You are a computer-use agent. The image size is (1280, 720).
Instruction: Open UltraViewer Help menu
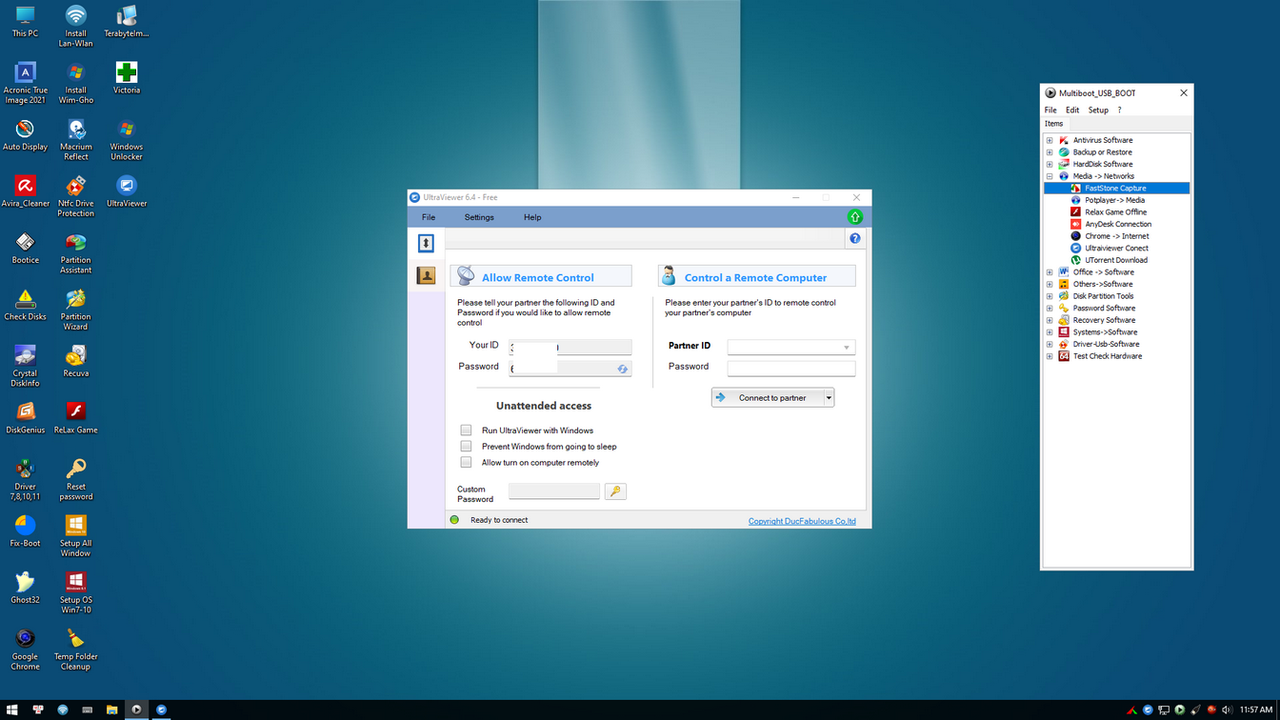(x=532, y=217)
